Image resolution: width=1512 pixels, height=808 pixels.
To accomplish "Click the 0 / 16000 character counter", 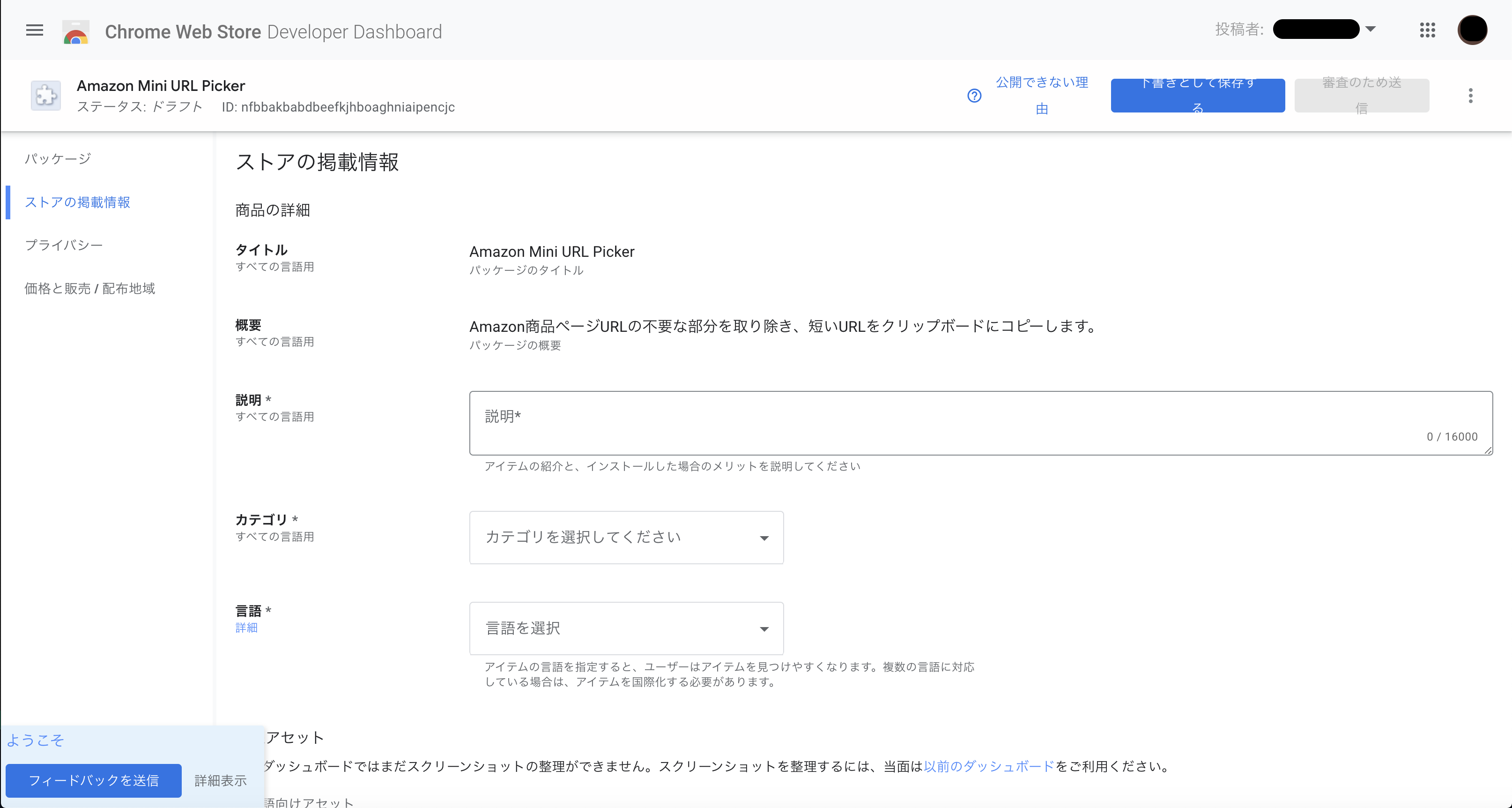I will click(x=1452, y=436).
